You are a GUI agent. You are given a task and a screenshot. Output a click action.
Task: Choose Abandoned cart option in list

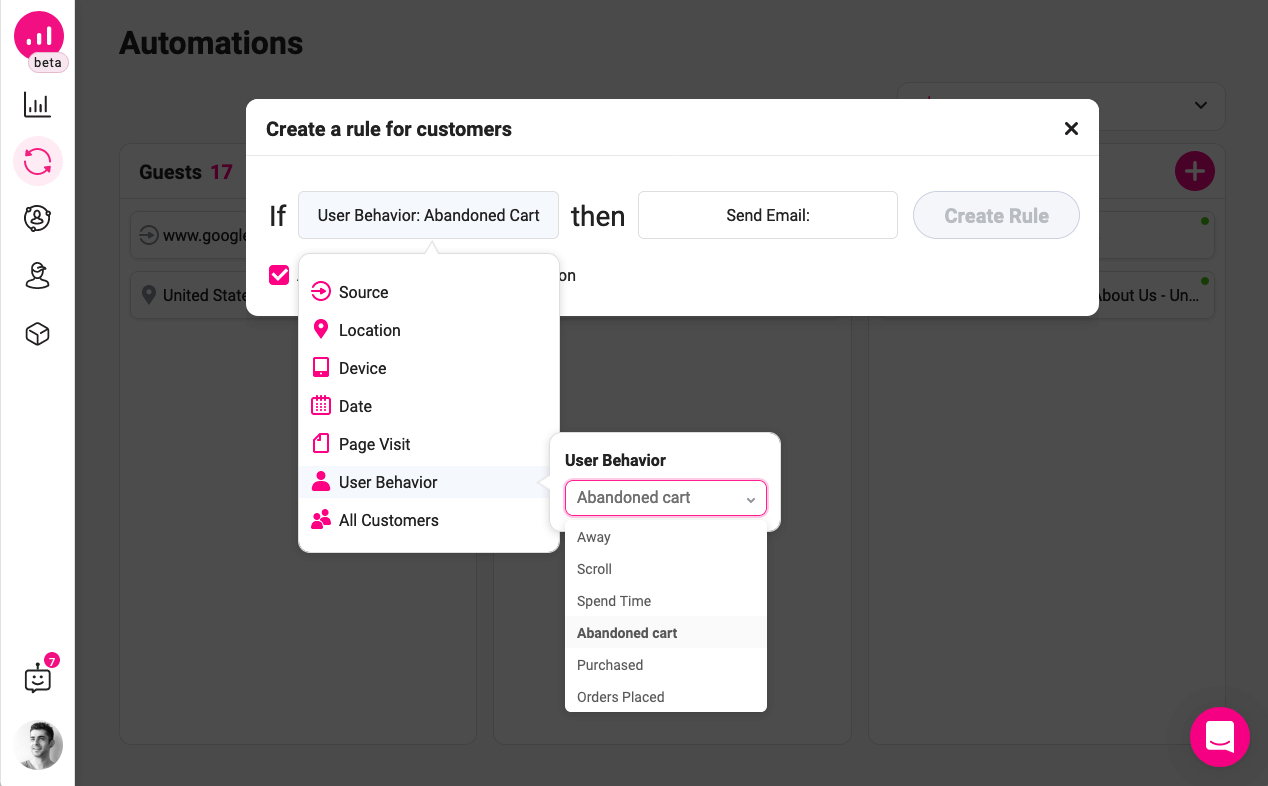tap(666, 633)
